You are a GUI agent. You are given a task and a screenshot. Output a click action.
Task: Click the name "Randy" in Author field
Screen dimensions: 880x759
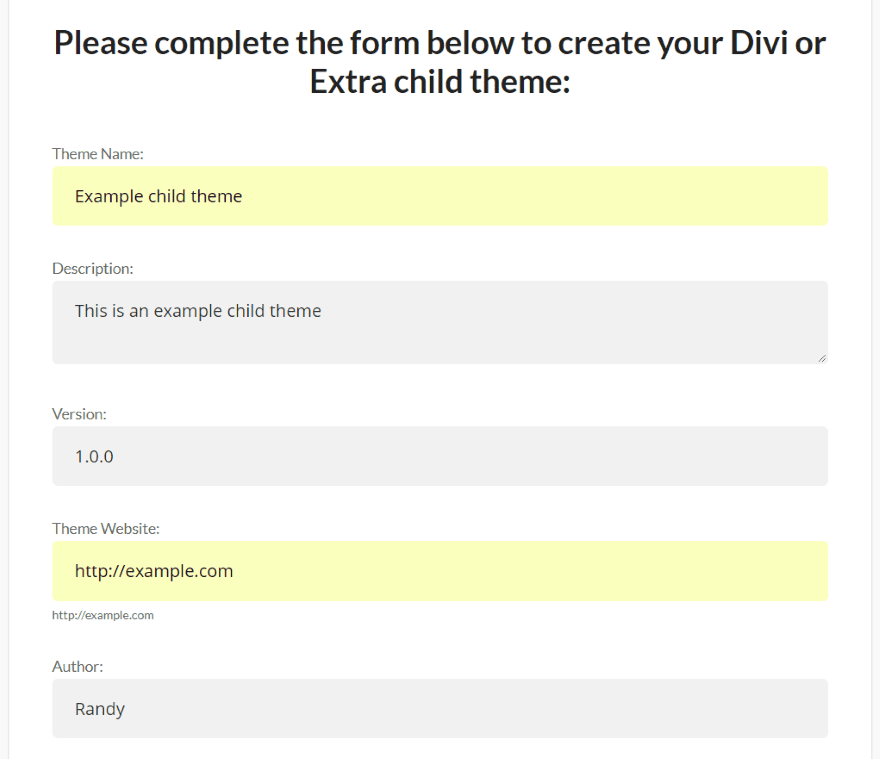point(100,709)
